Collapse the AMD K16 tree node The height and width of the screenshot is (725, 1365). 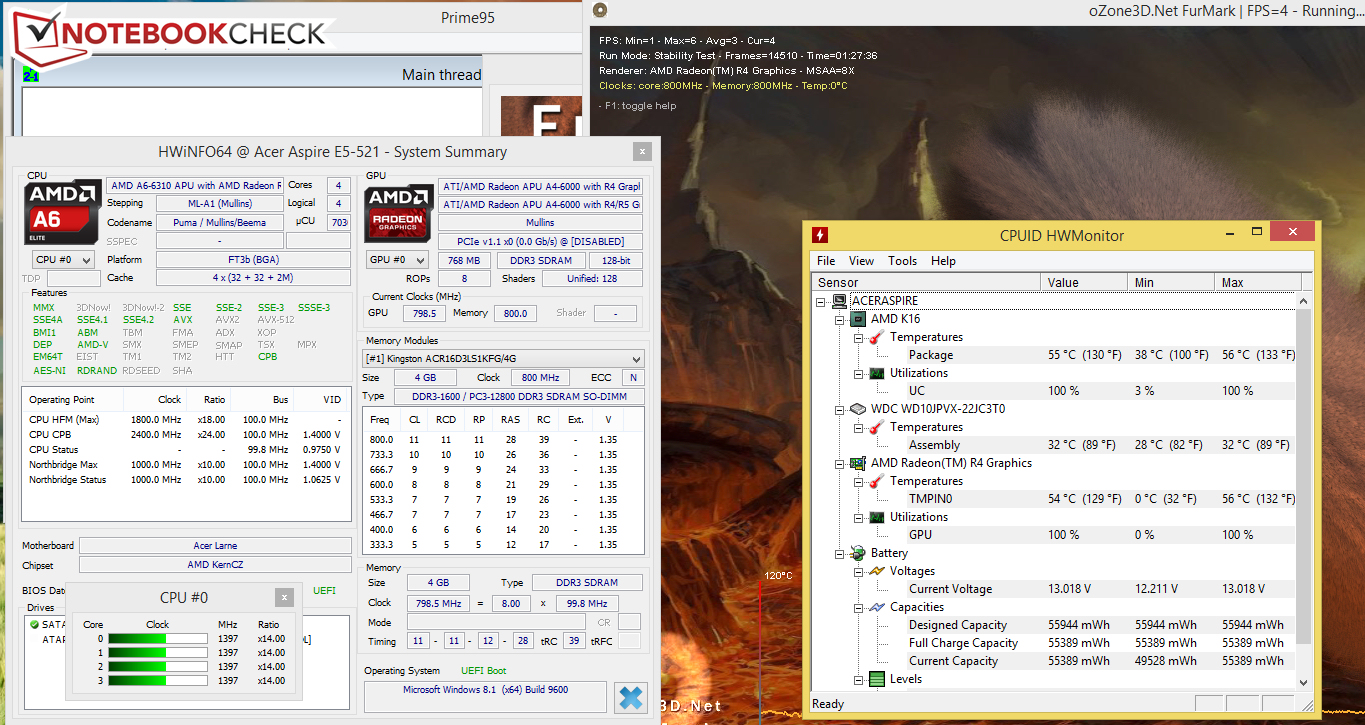coord(840,319)
